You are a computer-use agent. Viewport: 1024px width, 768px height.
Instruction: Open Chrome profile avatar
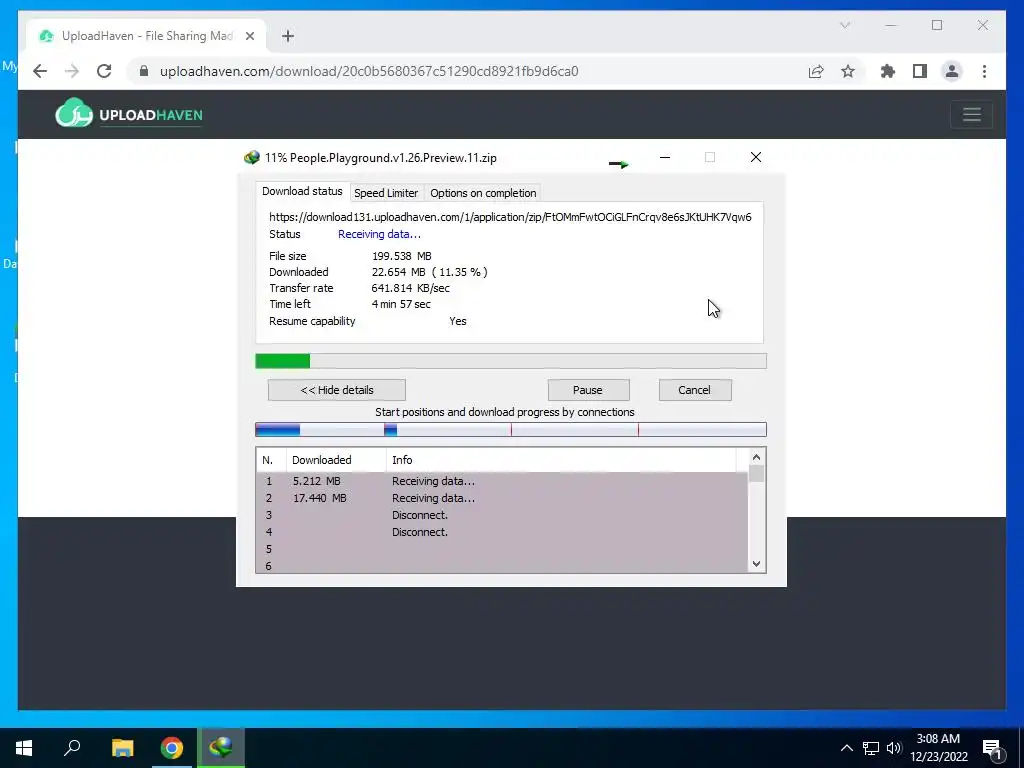[952, 71]
